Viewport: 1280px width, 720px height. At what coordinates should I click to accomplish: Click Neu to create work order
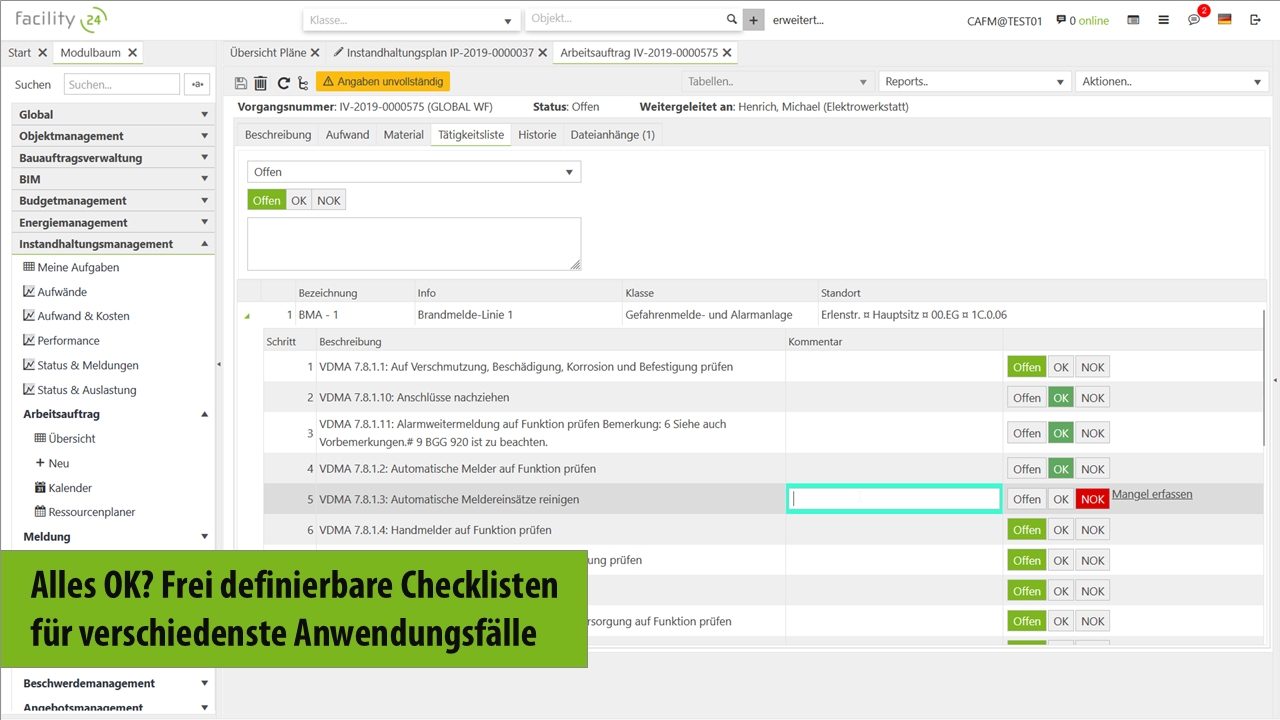click(x=52, y=464)
